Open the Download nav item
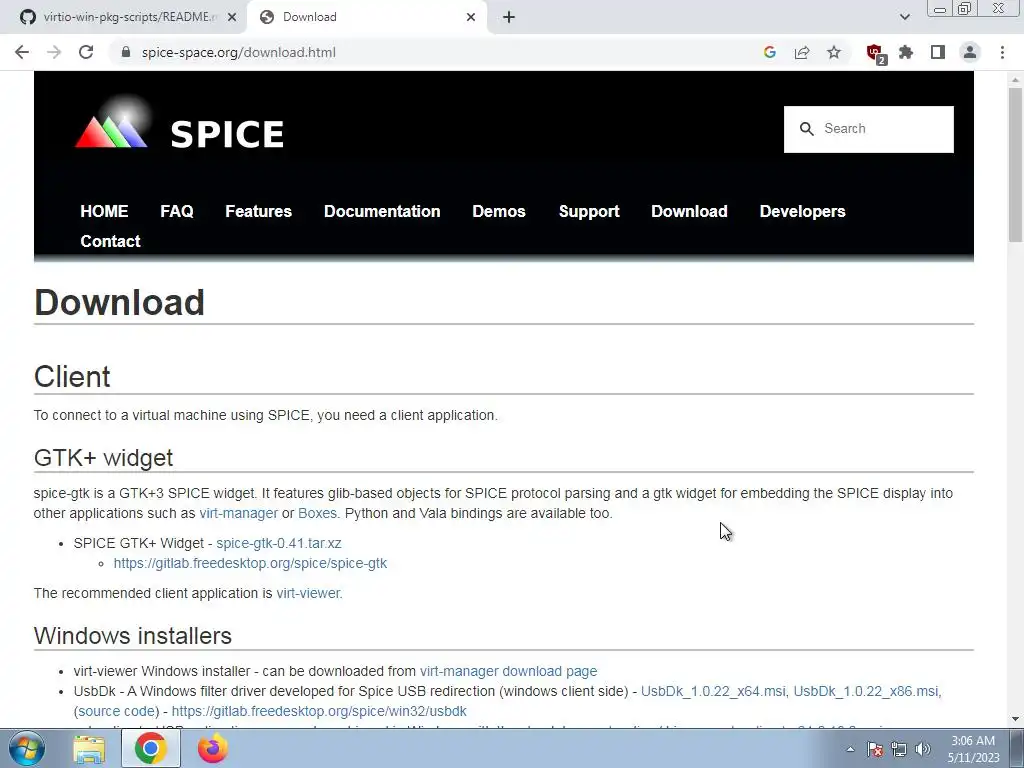 pos(689,211)
